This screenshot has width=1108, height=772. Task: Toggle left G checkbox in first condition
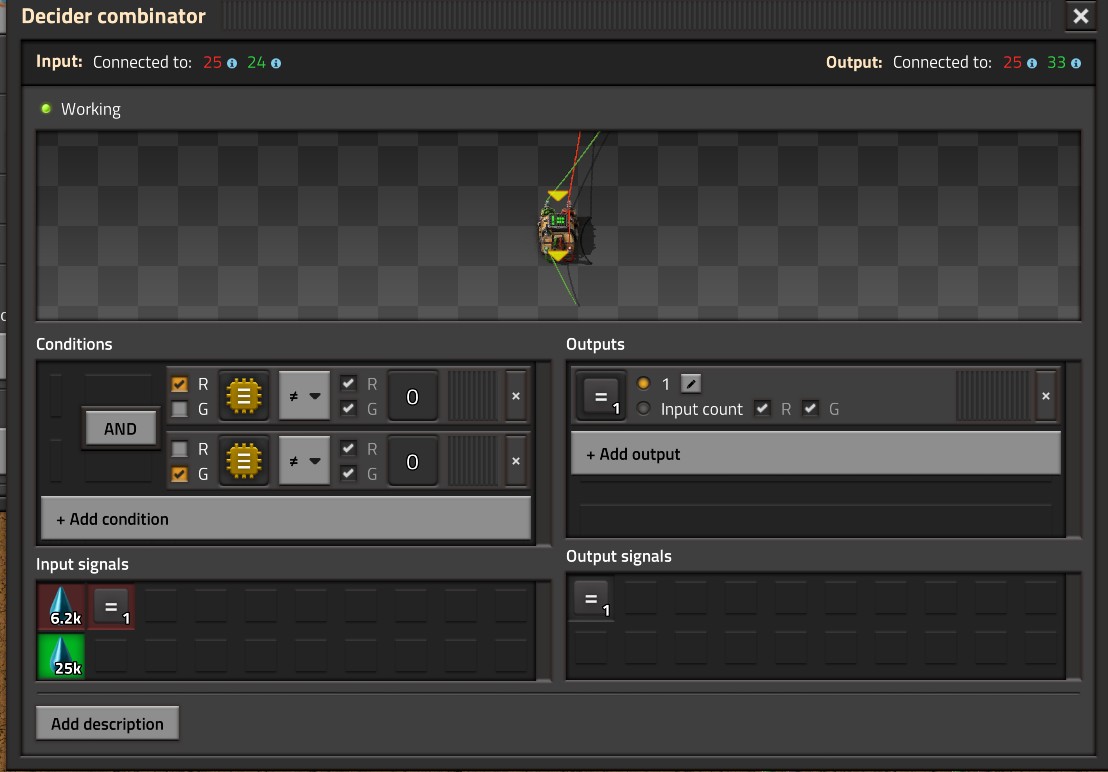179,409
